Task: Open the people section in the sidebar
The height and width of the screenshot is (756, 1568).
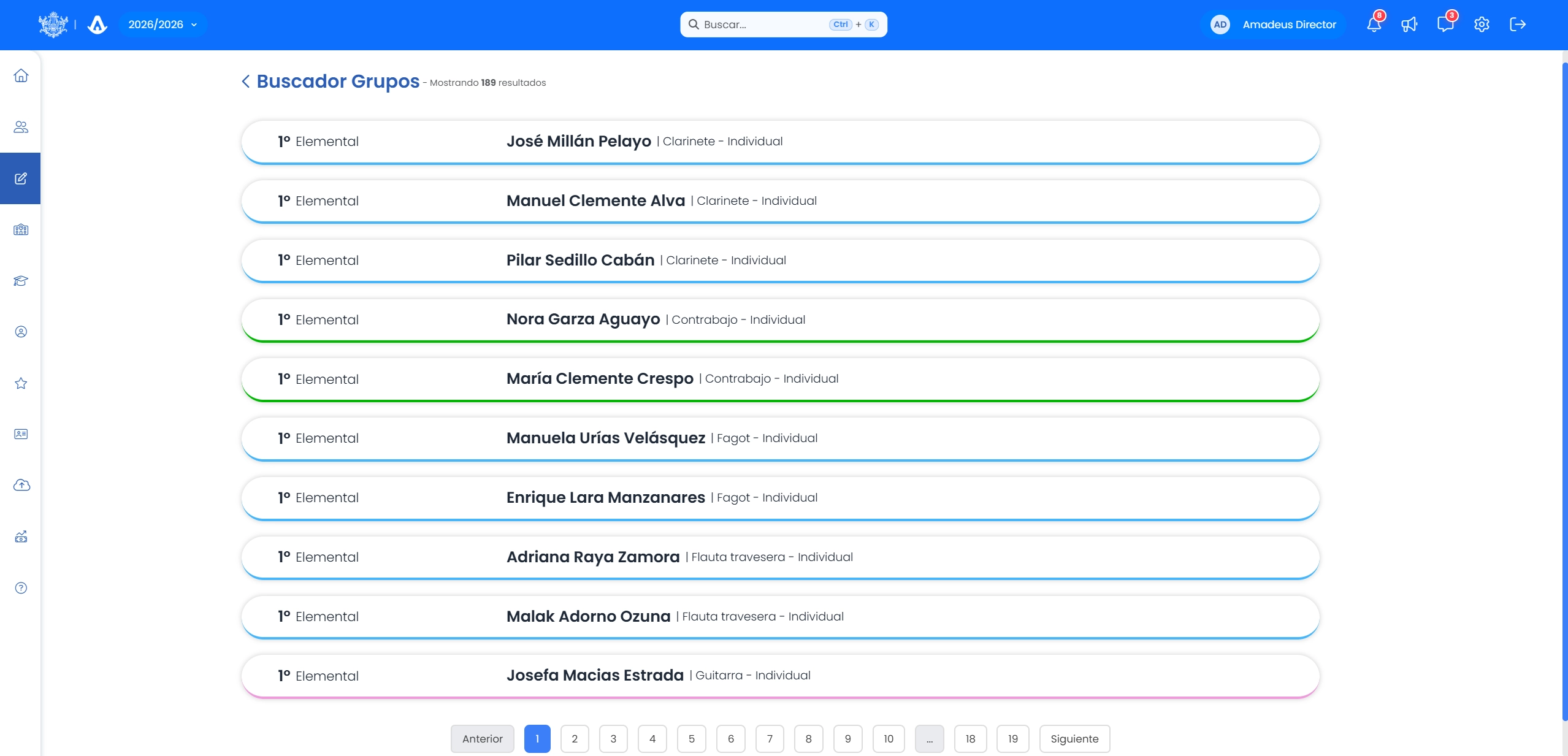Action: [x=20, y=127]
